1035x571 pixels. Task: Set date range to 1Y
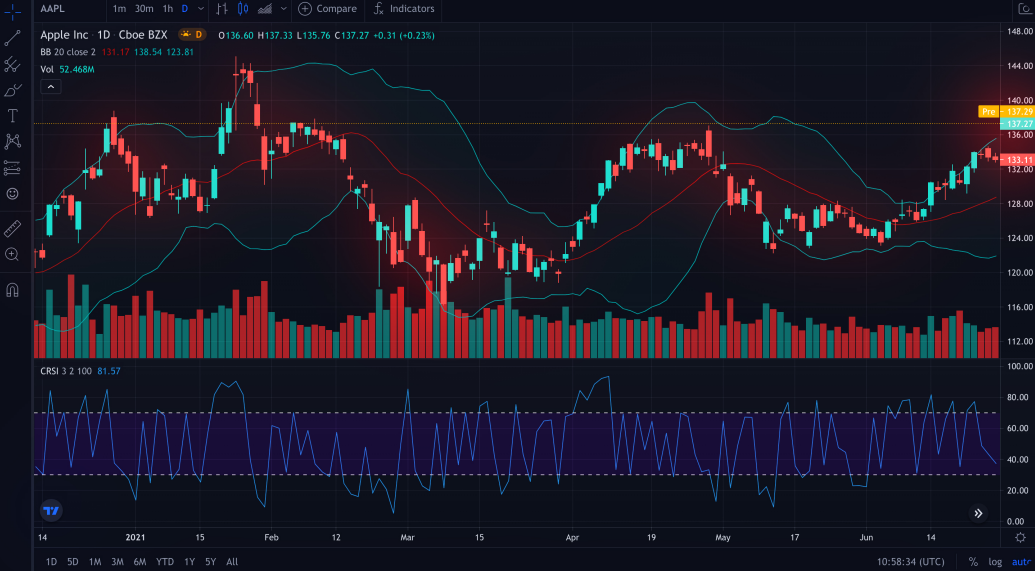(x=189, y=562)
